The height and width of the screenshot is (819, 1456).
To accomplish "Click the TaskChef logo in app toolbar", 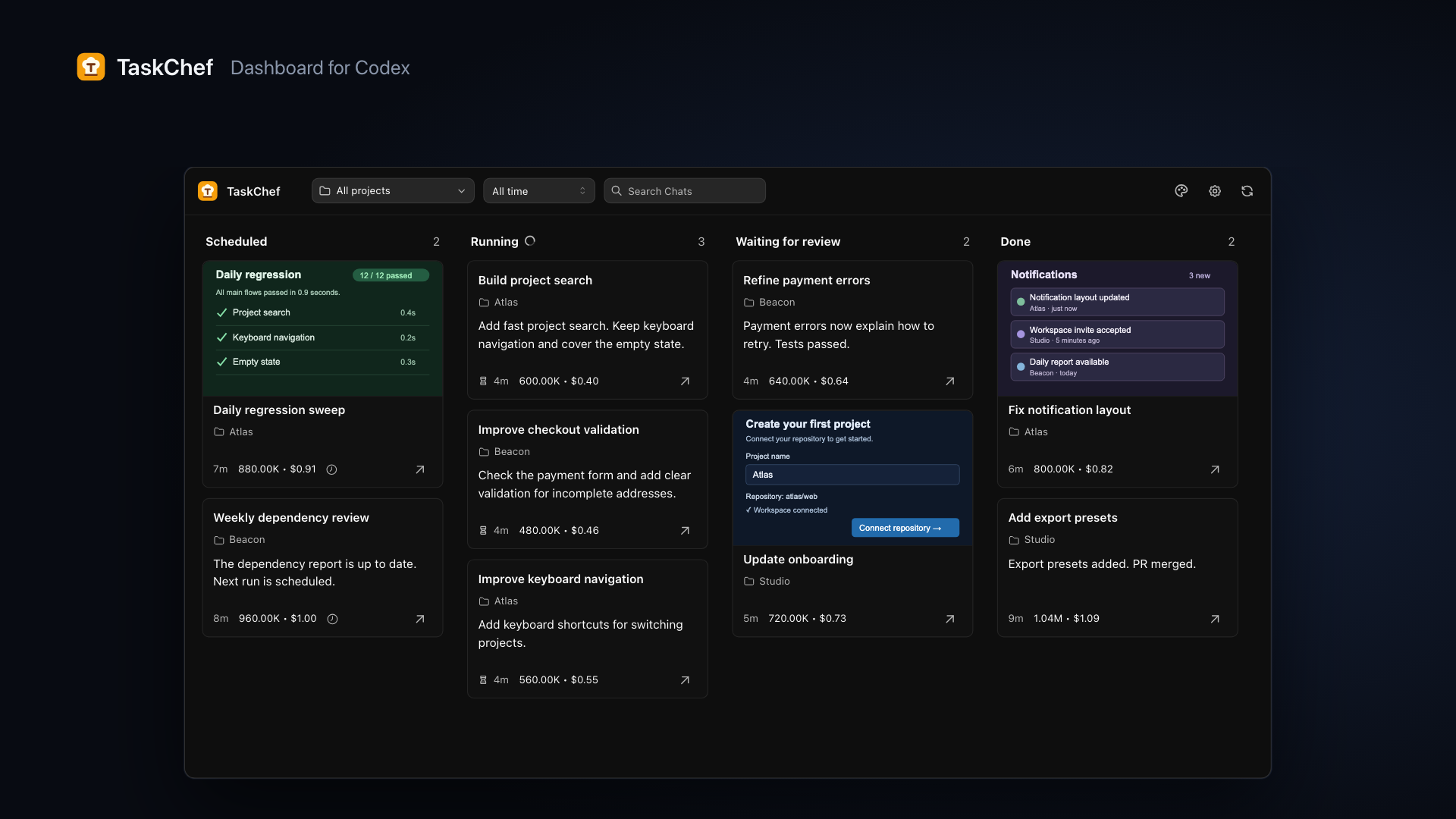I will coord(208,191).
